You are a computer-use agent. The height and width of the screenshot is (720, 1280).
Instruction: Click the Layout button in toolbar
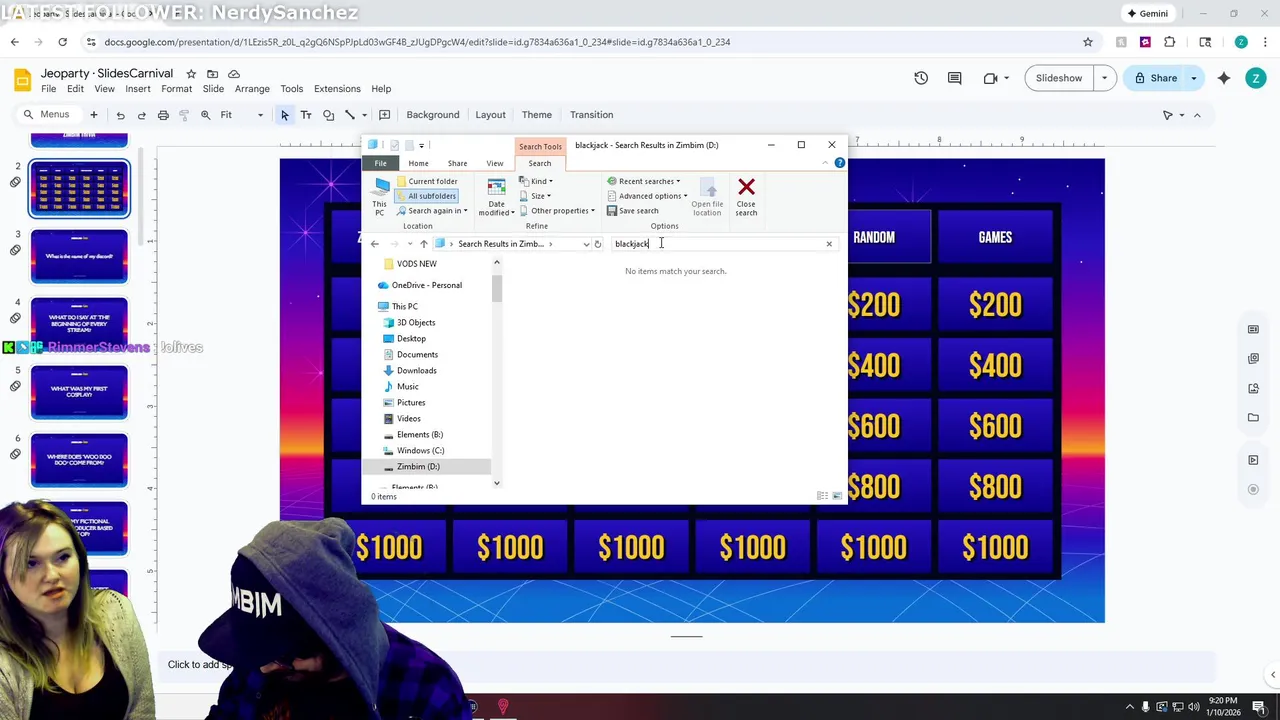pos(490,115)
